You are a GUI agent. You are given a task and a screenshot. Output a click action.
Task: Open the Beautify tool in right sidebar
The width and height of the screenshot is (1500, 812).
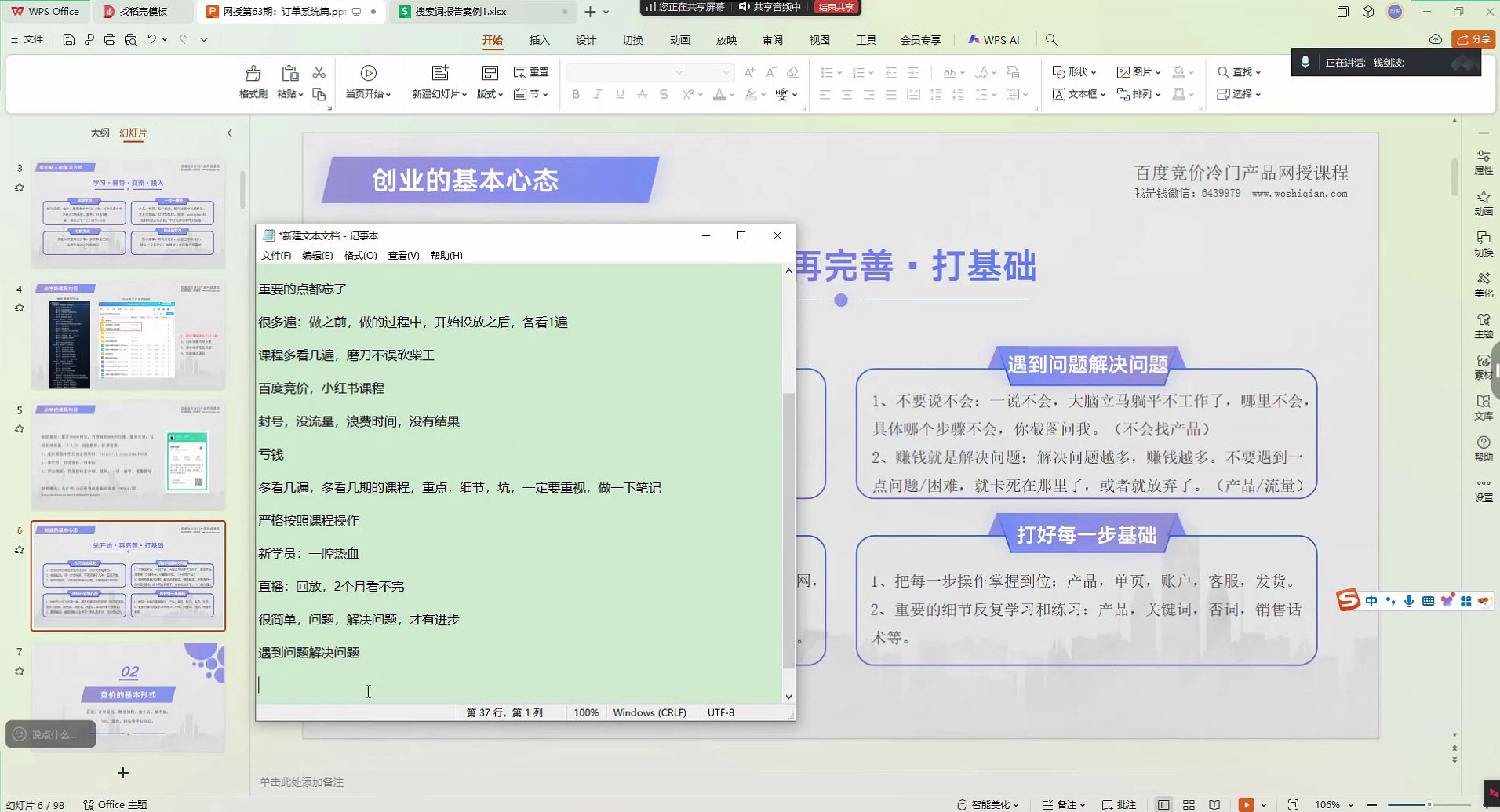pos(1483,284)
